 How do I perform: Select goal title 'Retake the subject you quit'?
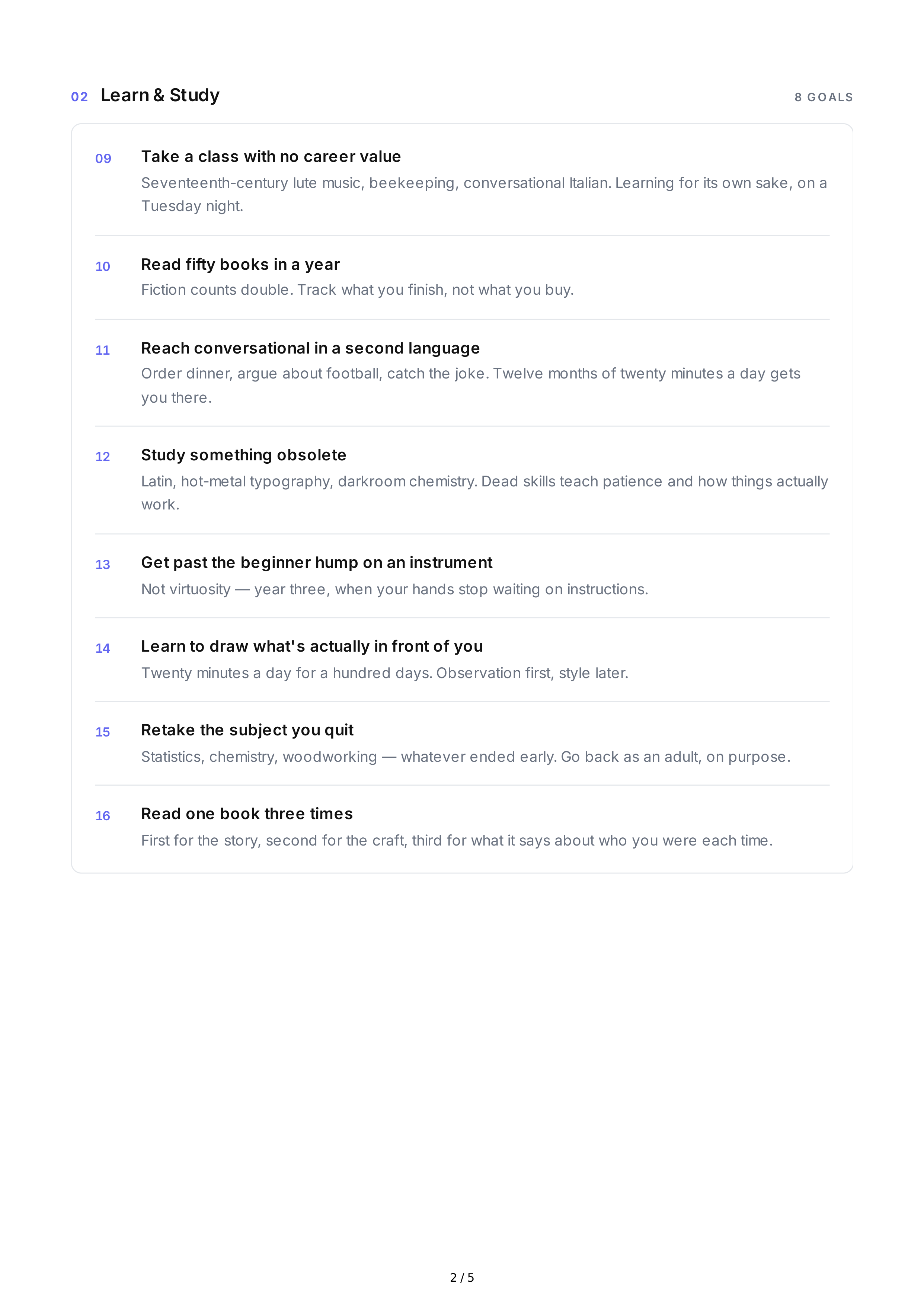pos(247,730)
